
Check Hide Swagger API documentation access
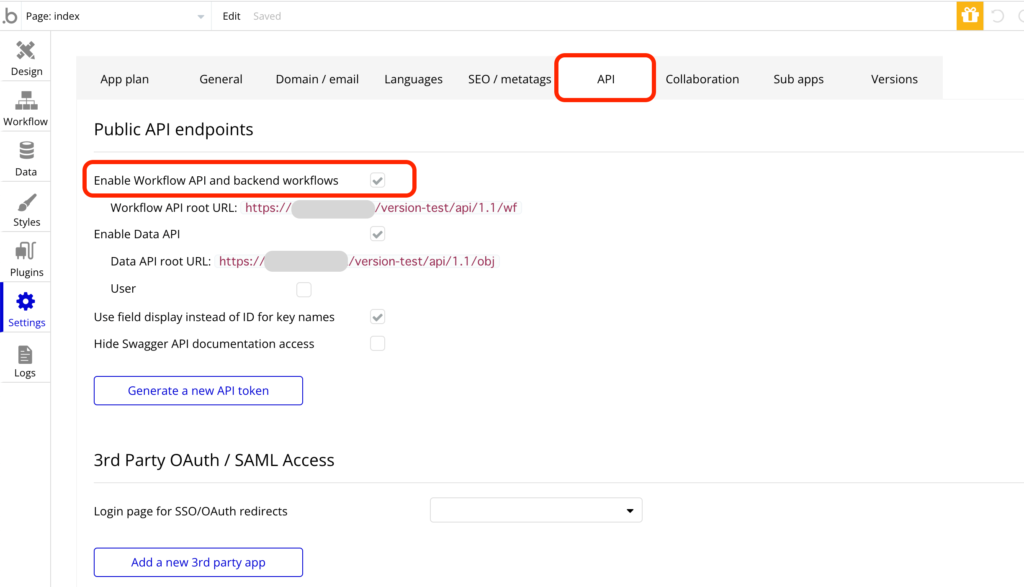pos(377,343)
